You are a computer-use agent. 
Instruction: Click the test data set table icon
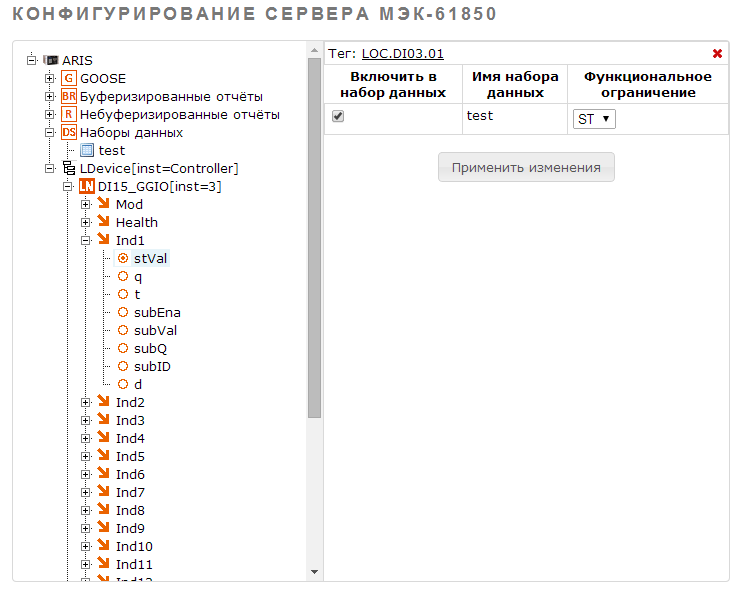[x=87, y=150]
